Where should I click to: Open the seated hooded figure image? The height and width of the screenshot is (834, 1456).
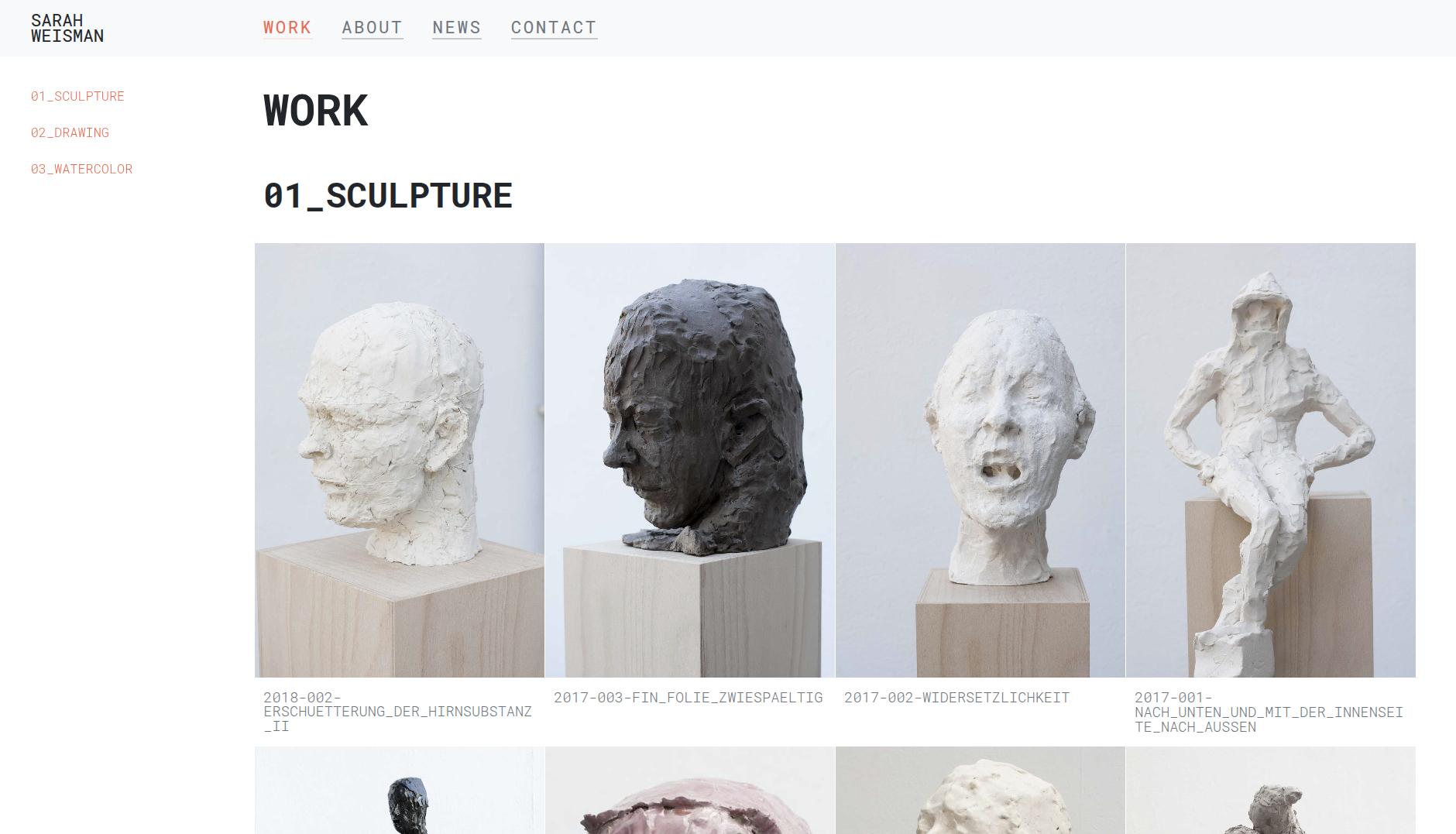click(1271, 460)
